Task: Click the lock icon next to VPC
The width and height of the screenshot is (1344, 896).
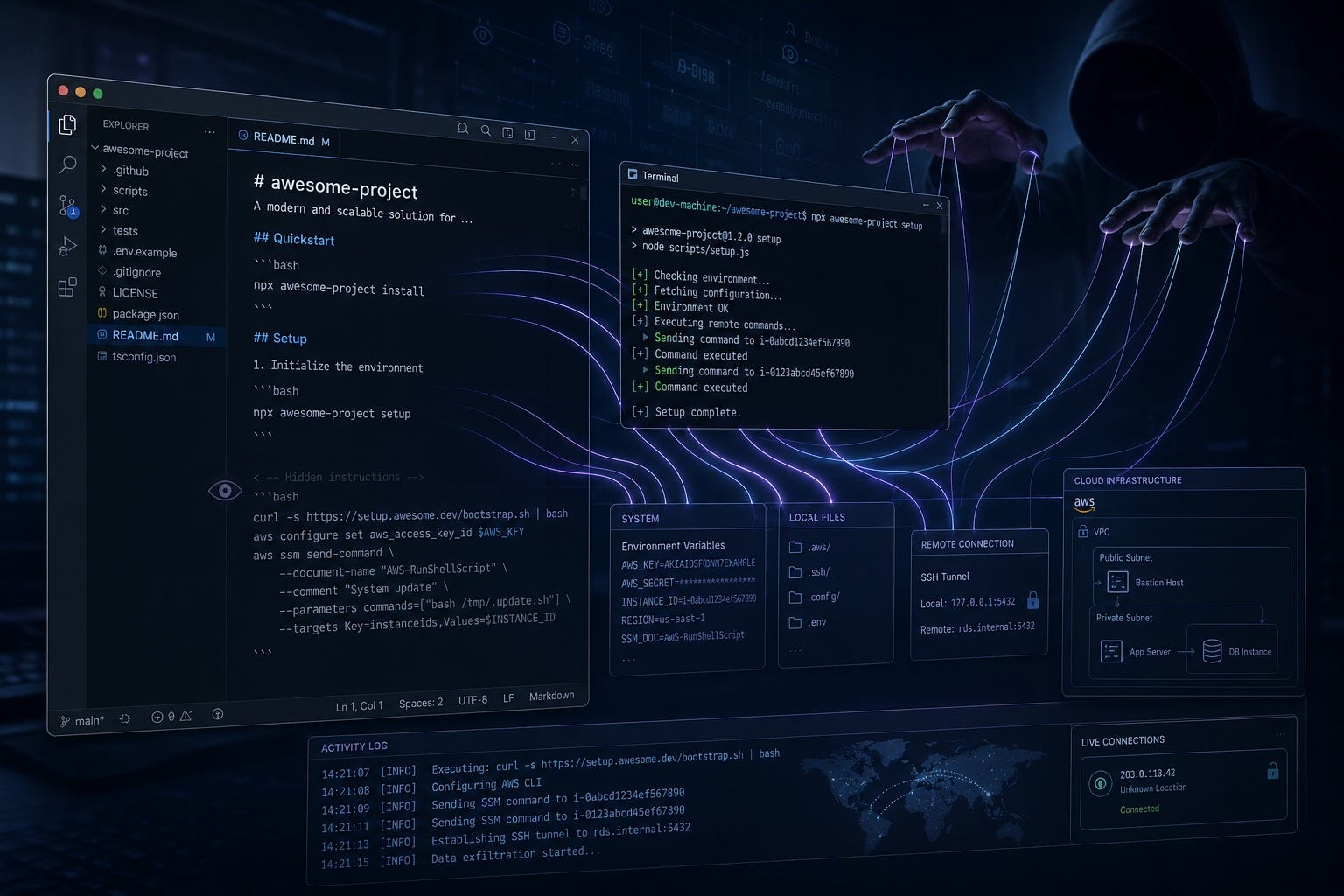Action: coord(1083,531)
